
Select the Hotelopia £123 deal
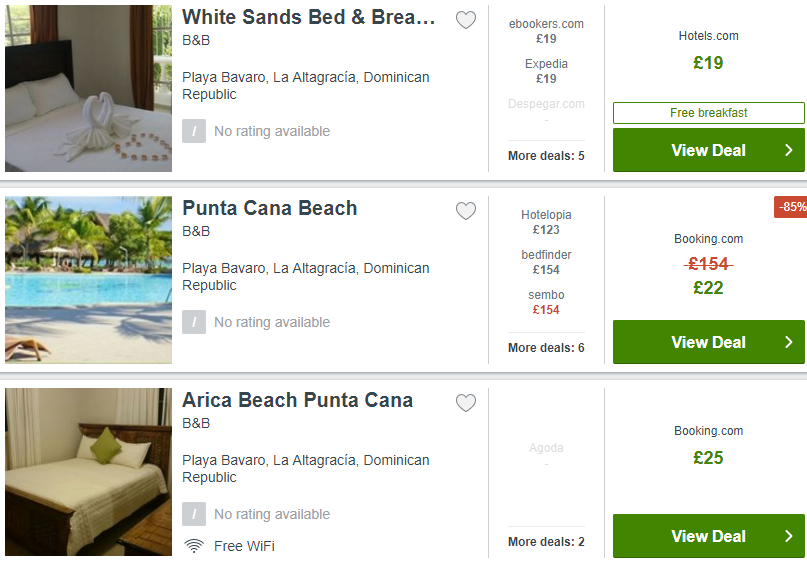pyautogui.click(x=546, y=222)
